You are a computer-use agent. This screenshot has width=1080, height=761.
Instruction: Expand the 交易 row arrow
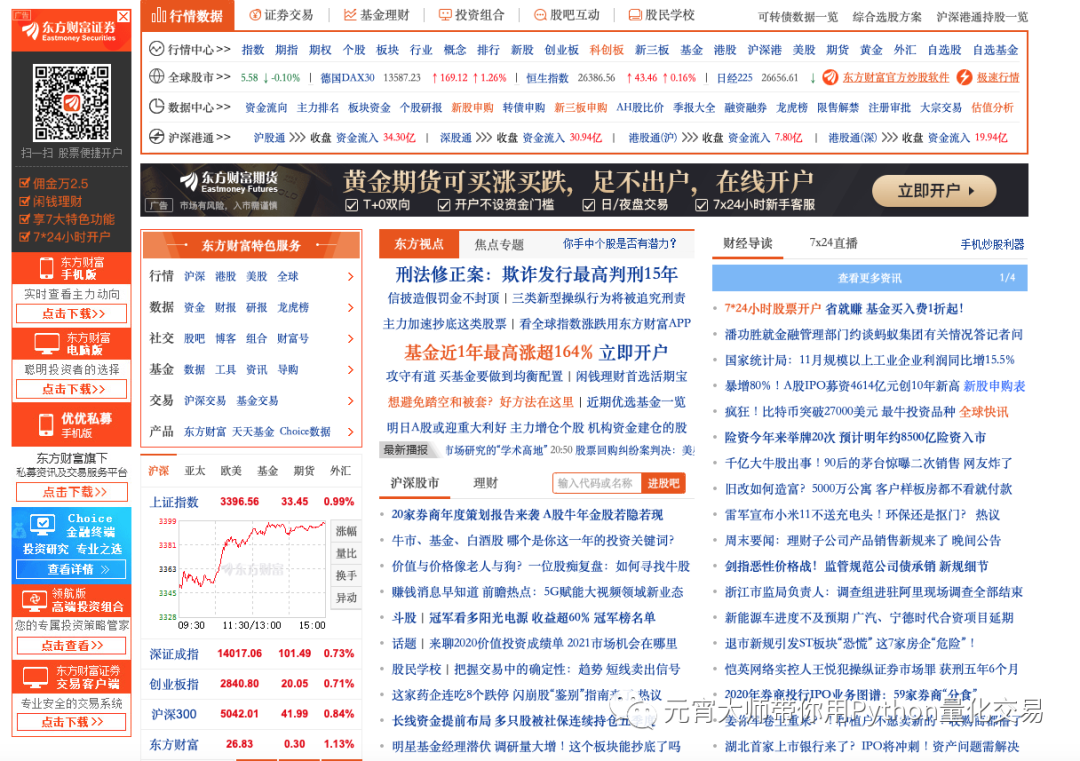[351, 401]
